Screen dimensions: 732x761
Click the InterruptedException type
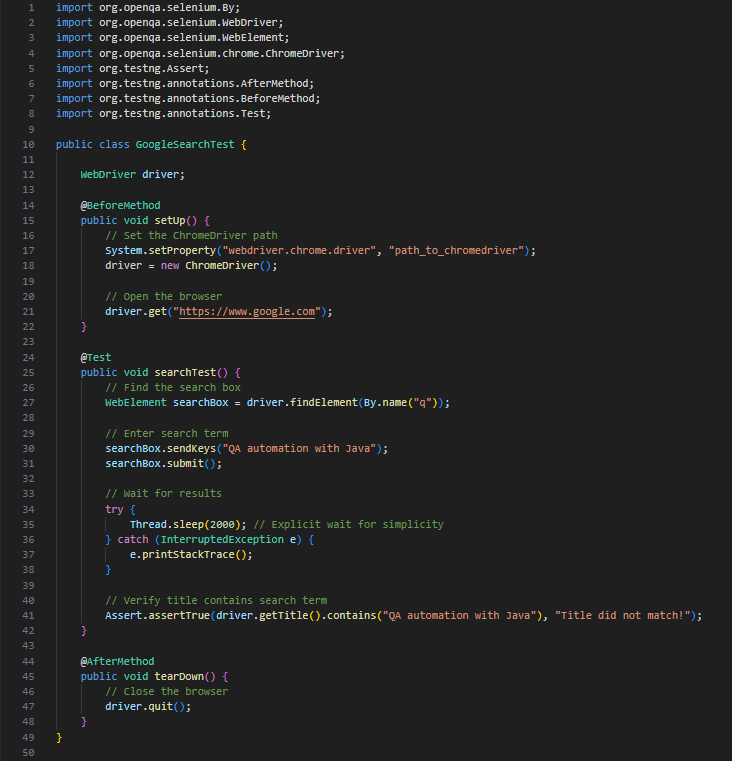point(222,540)
